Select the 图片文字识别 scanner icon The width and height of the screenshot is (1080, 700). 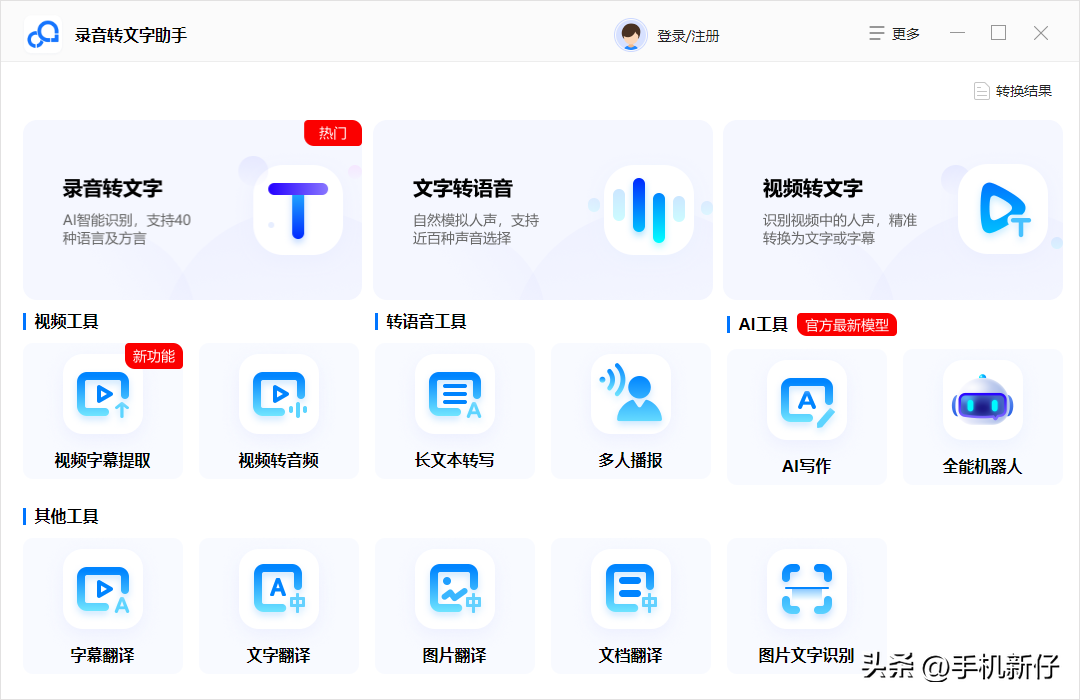tap(806, 590)
